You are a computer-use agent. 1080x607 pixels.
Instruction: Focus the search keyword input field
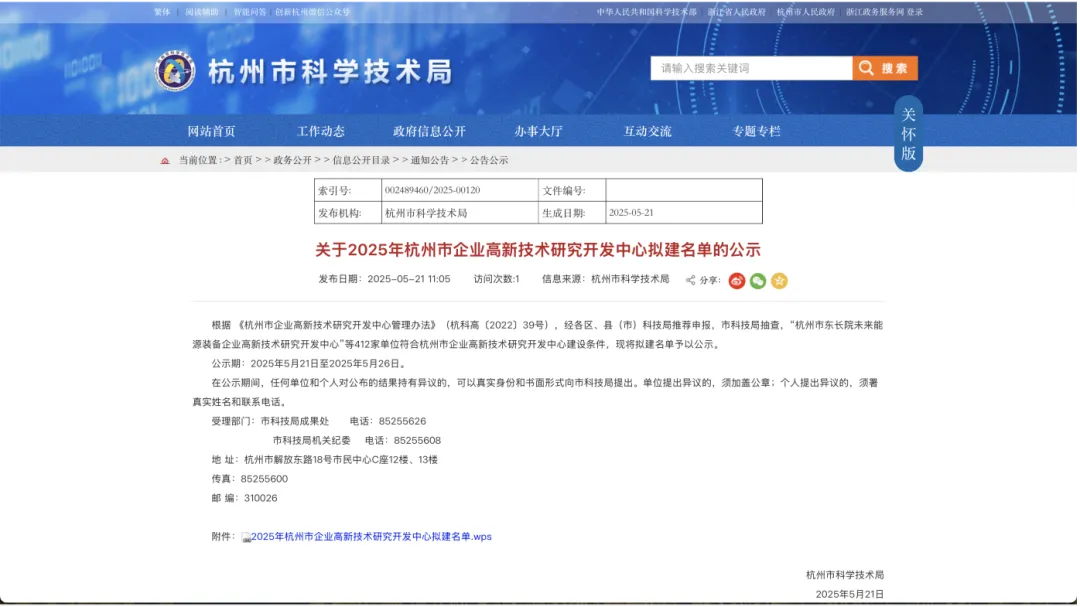pos(751,68)
